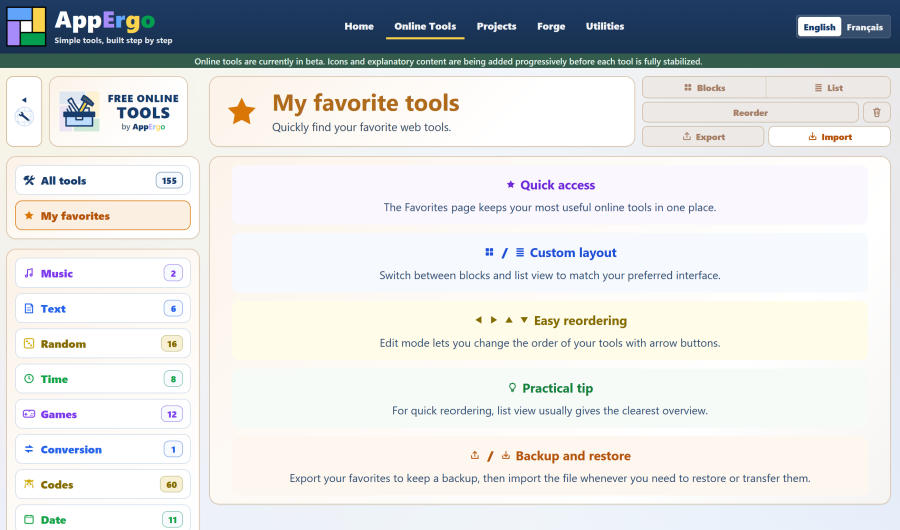The height and width of the screenshot is (530, 900).
Task: Click the swap arrows icon beside Conversion
Action: 29,449
